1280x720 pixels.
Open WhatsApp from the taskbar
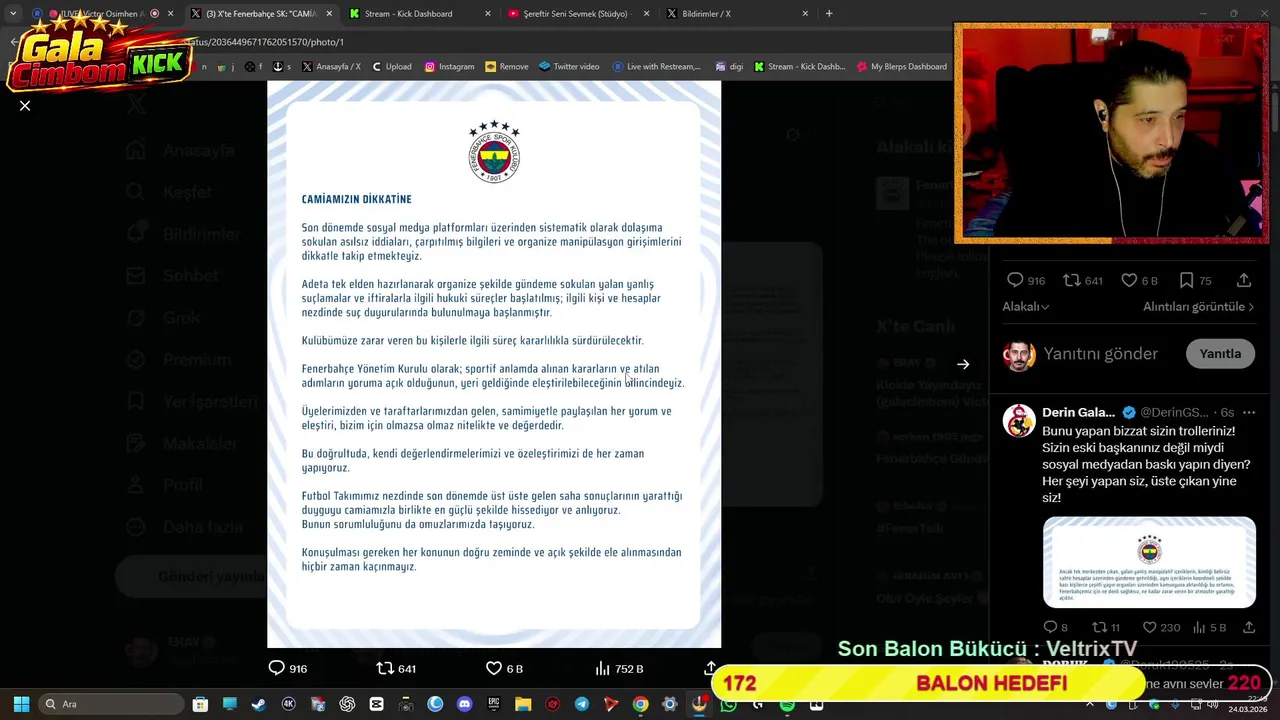coord(728,704)
